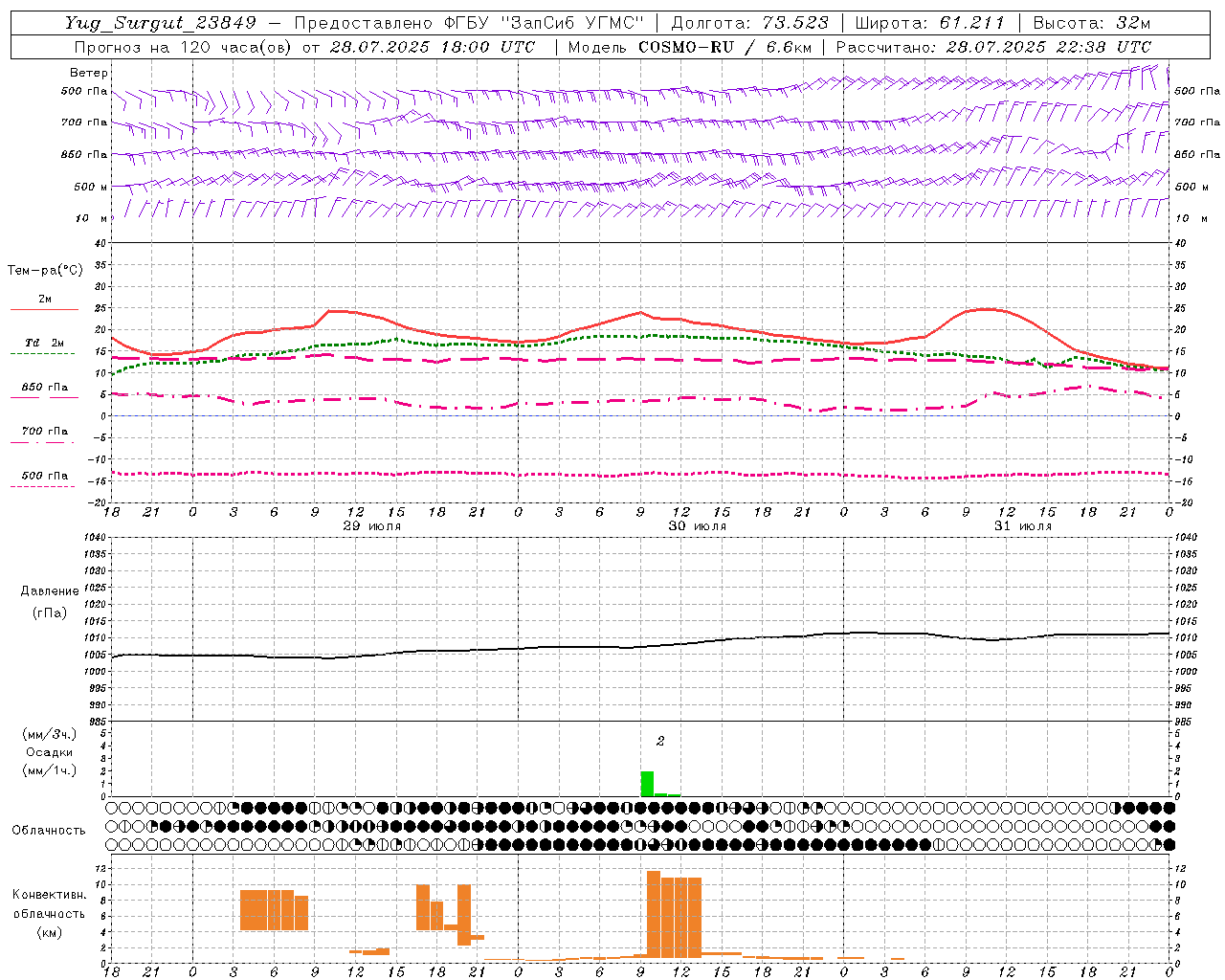Click the precipitation amount 2 above green bar

[x=660, y=741]
